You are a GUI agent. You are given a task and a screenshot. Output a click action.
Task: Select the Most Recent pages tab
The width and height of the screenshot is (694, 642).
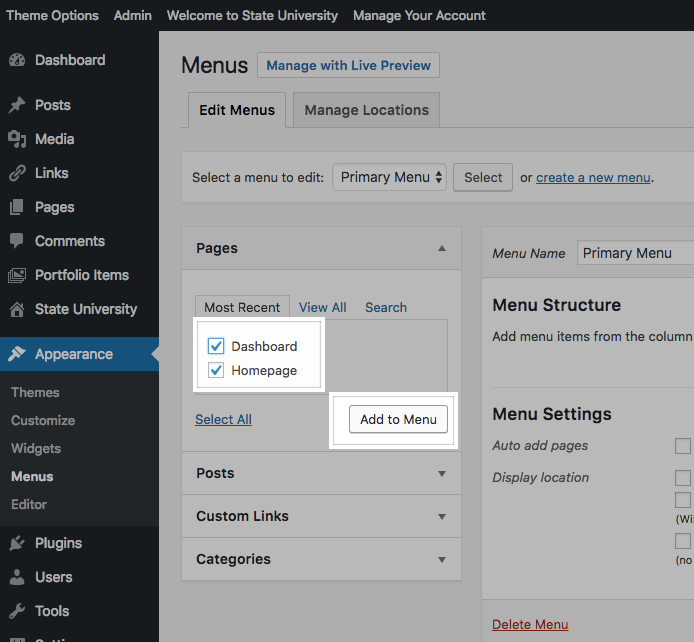point(242,308)
